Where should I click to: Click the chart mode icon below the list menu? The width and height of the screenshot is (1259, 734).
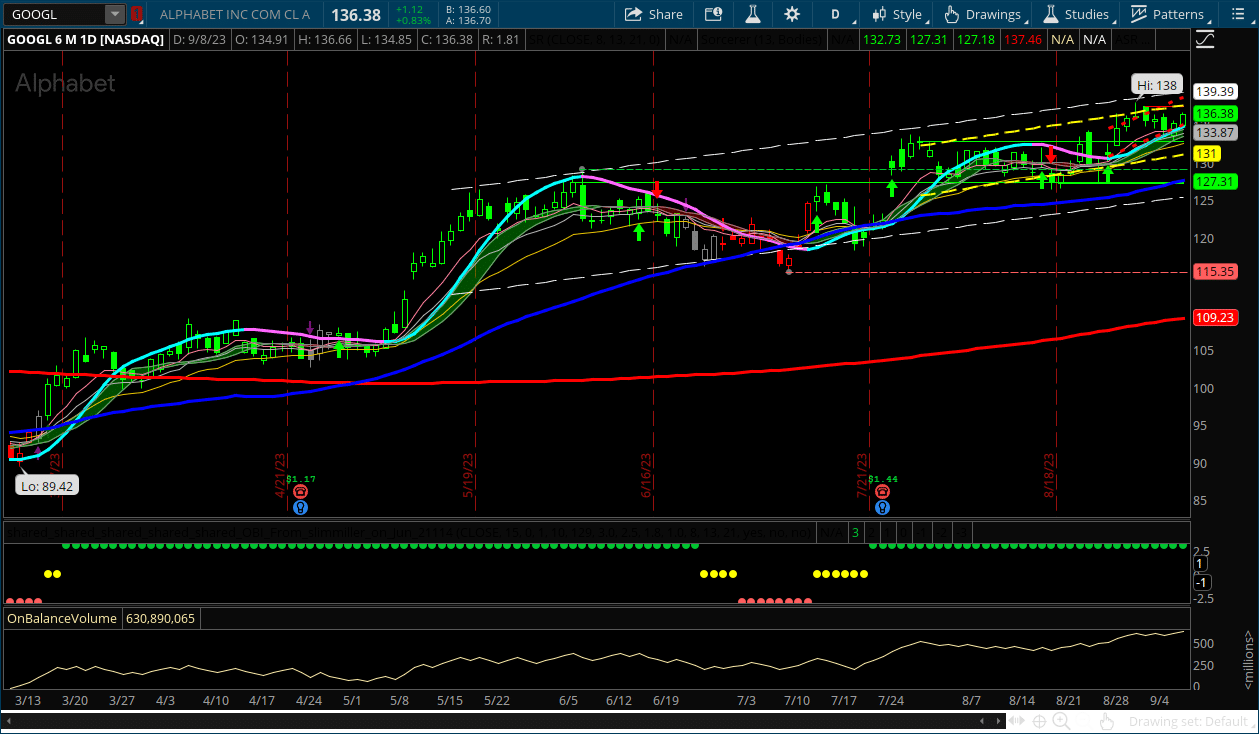click(x=1205, y=39)
